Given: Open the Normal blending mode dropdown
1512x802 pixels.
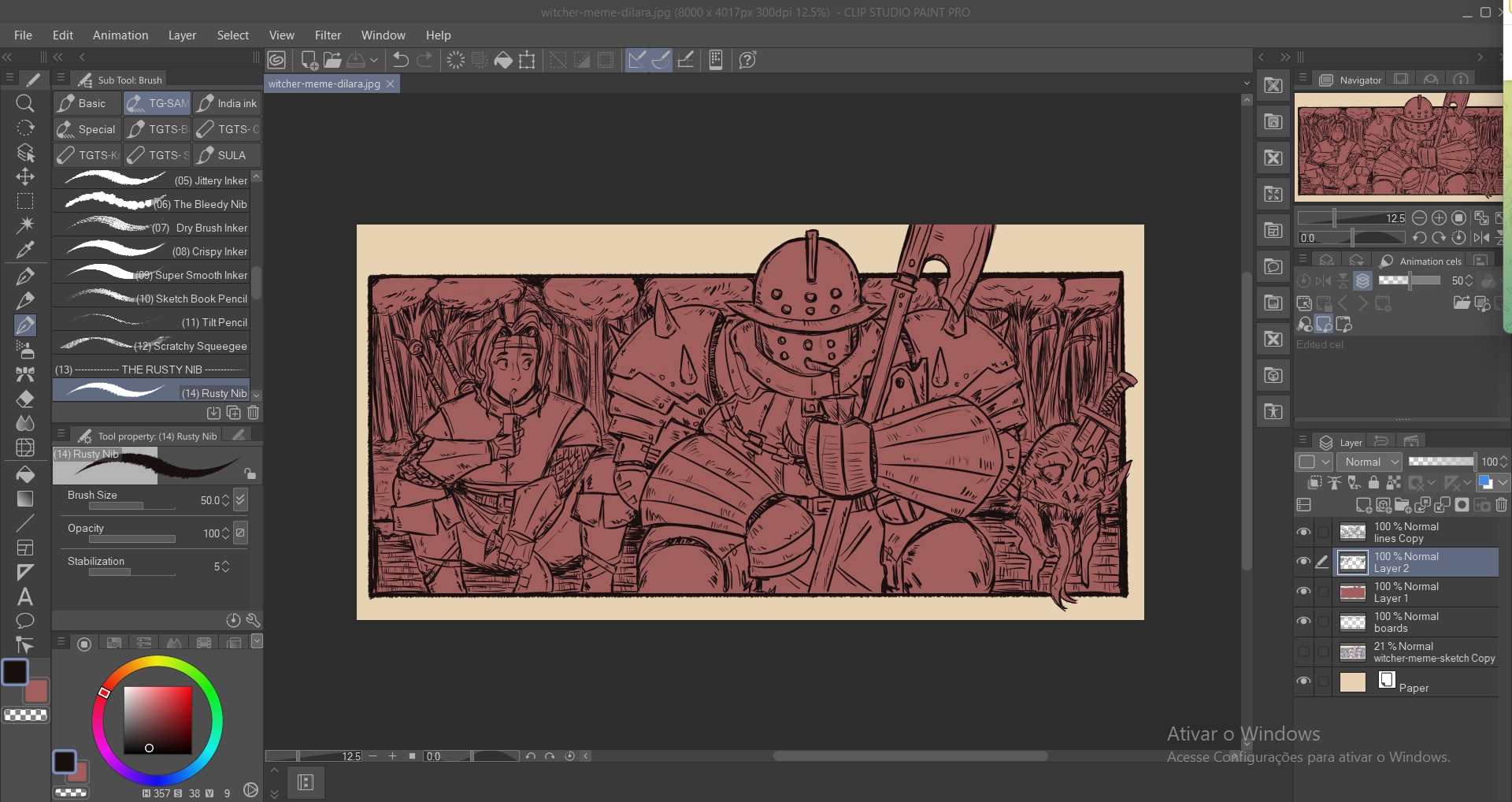Looking at the screenshot, I should pyautogui.click(x=1369, y=462).
